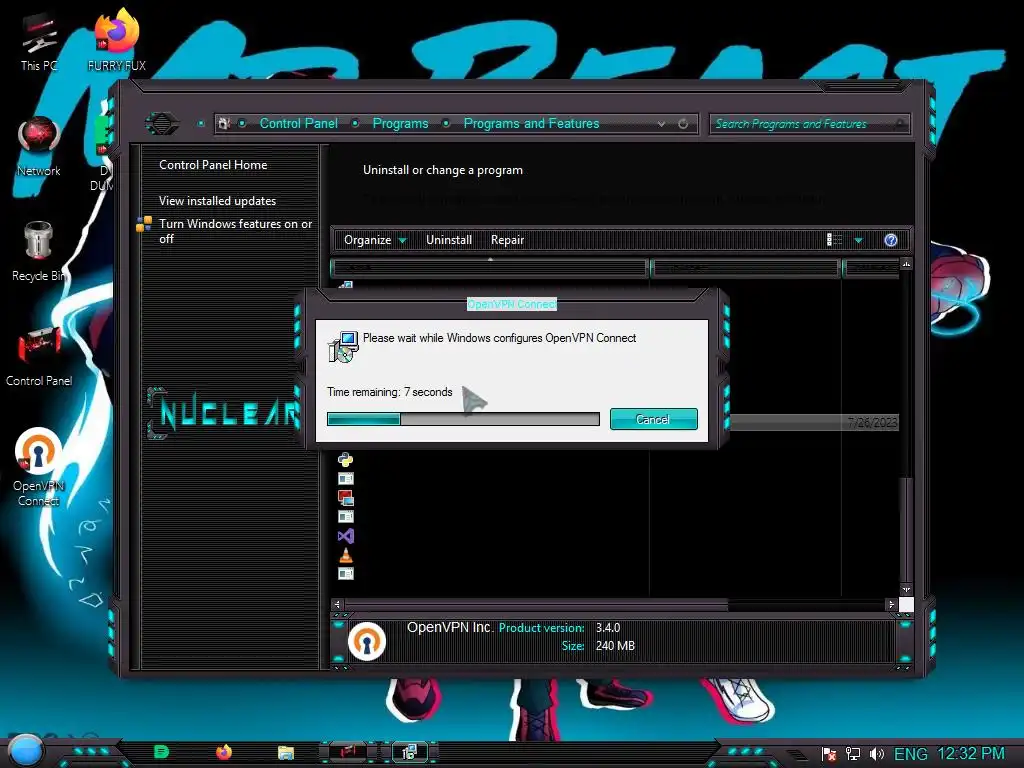The image size is (1024, 768).
Task: Cancel the OpenVPN Connect configuration
Action: (x=653, y=419)
